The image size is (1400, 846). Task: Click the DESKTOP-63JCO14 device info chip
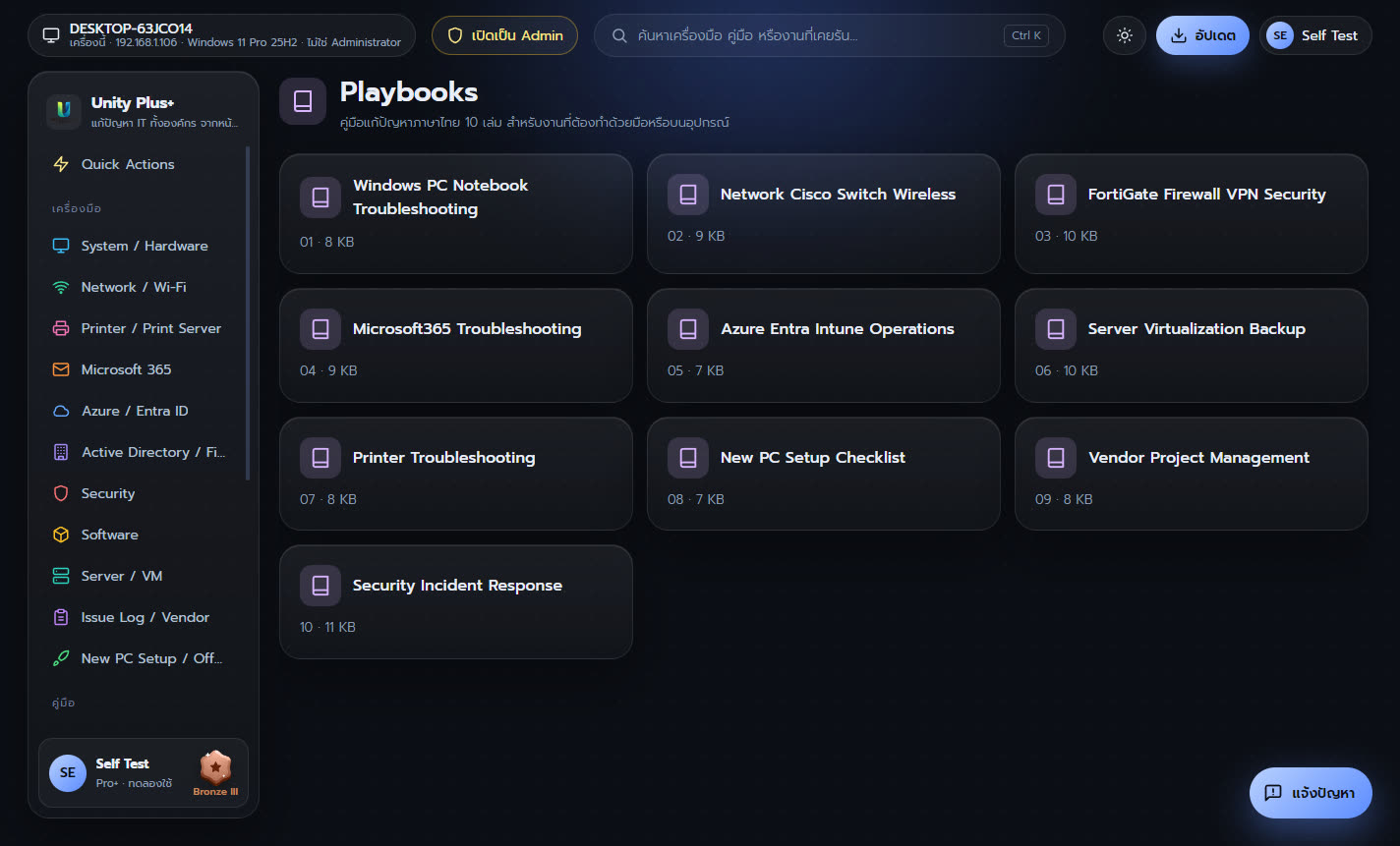coord(221,35)
